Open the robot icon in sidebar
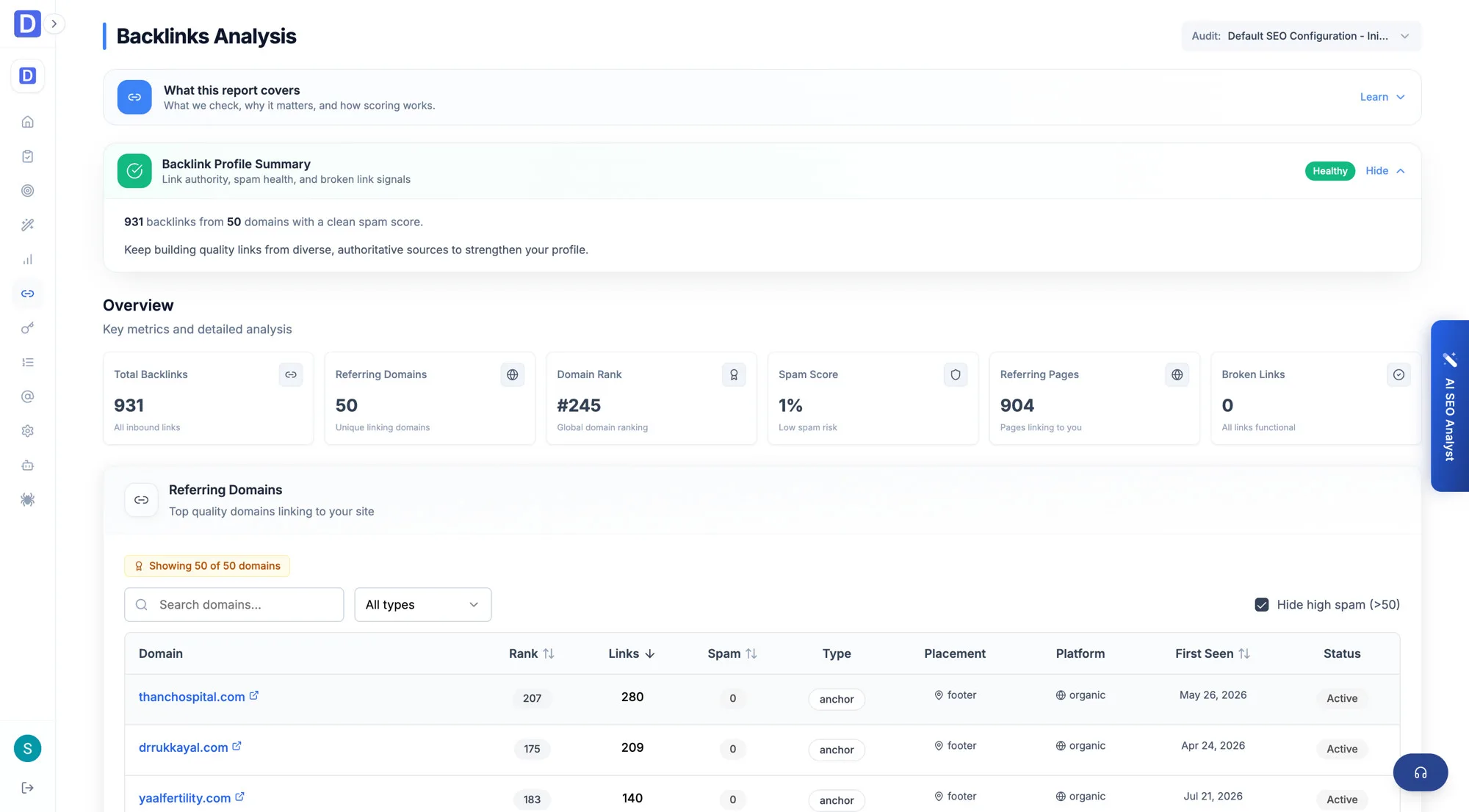This screenshot has width=1469, height=812. 27,465
